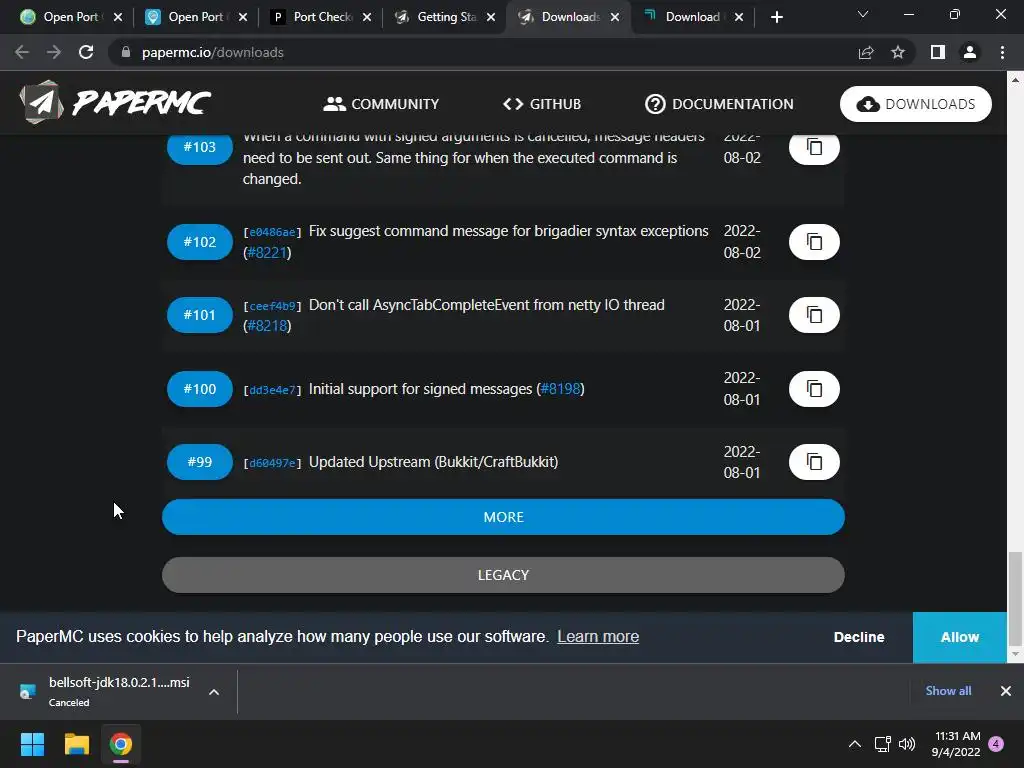The image size is (1024, 768).
Task: Open COMMUNITY nav menu
Action: click(381, 104)
